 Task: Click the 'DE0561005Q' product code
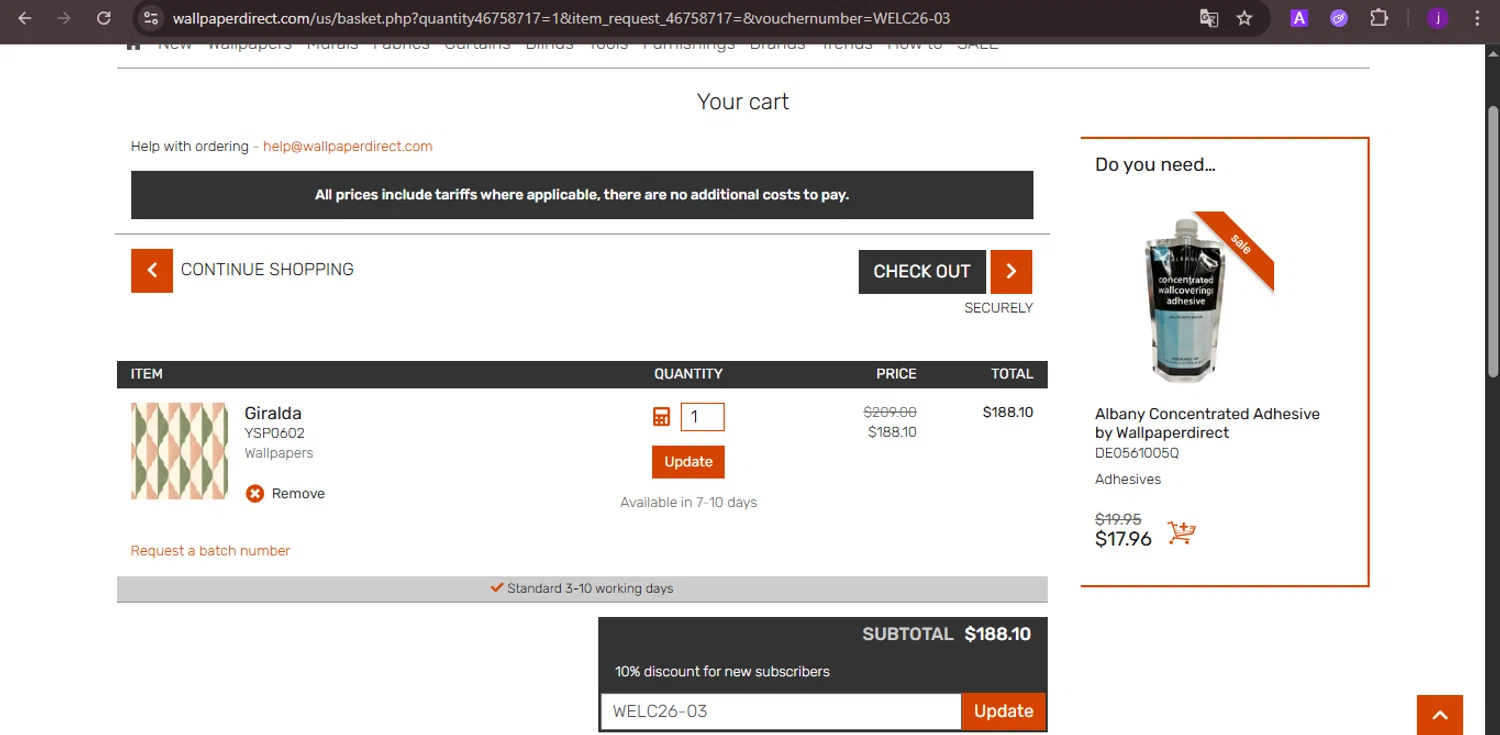1137,453
